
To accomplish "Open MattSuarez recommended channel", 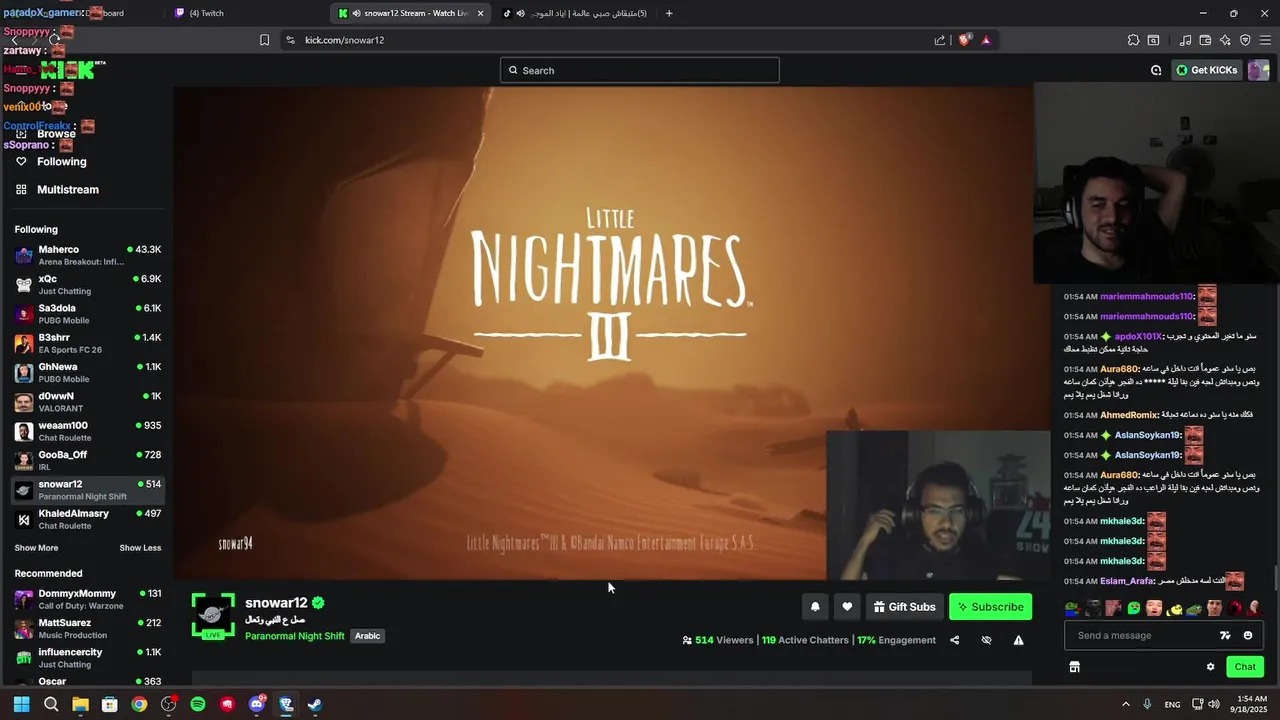I will click(88, 628).
